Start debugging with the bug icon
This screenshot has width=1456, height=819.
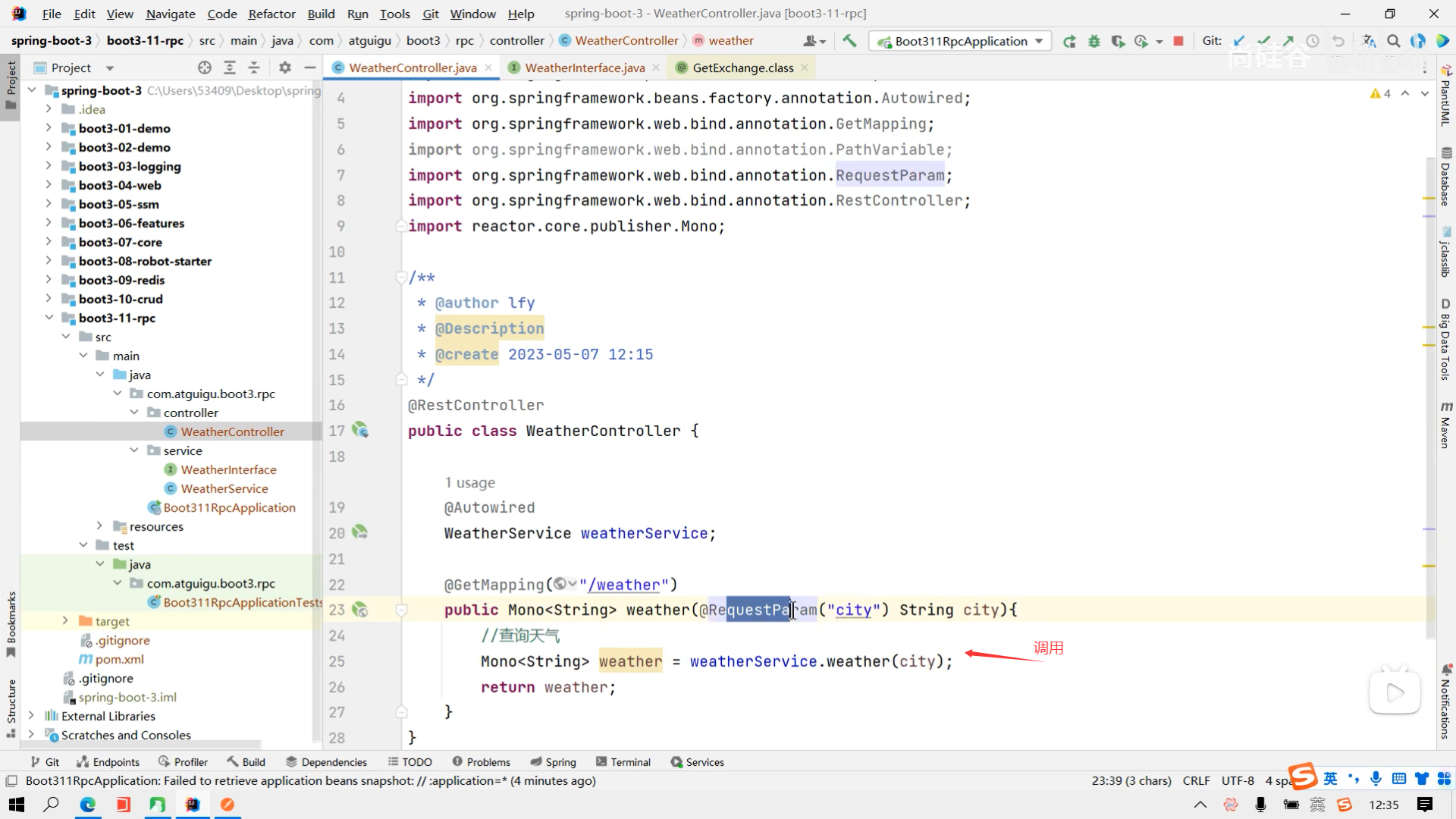1094,41
